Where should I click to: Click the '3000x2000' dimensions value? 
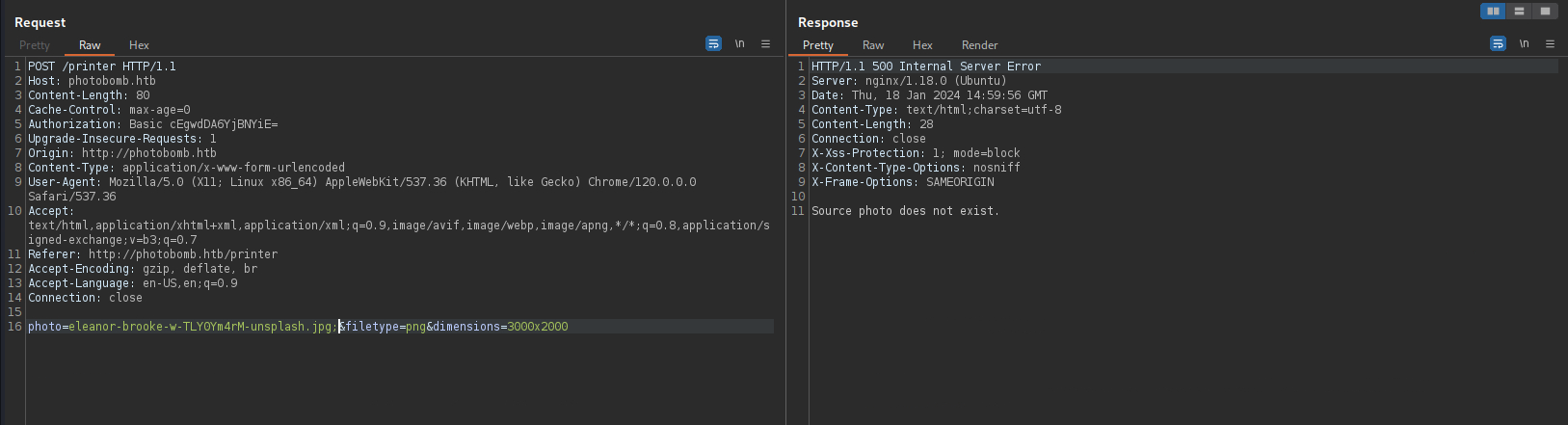pos(538,327)
